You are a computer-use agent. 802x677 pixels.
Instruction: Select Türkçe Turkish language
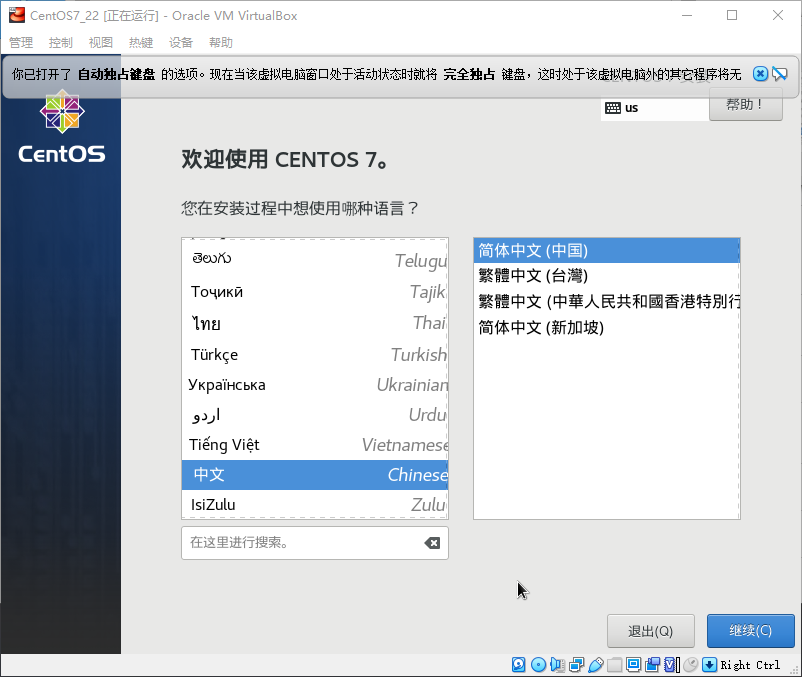315,354
